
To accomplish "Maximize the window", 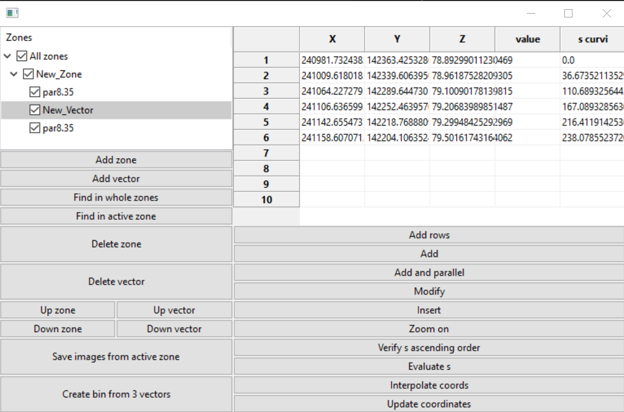I will click(569, 14).
